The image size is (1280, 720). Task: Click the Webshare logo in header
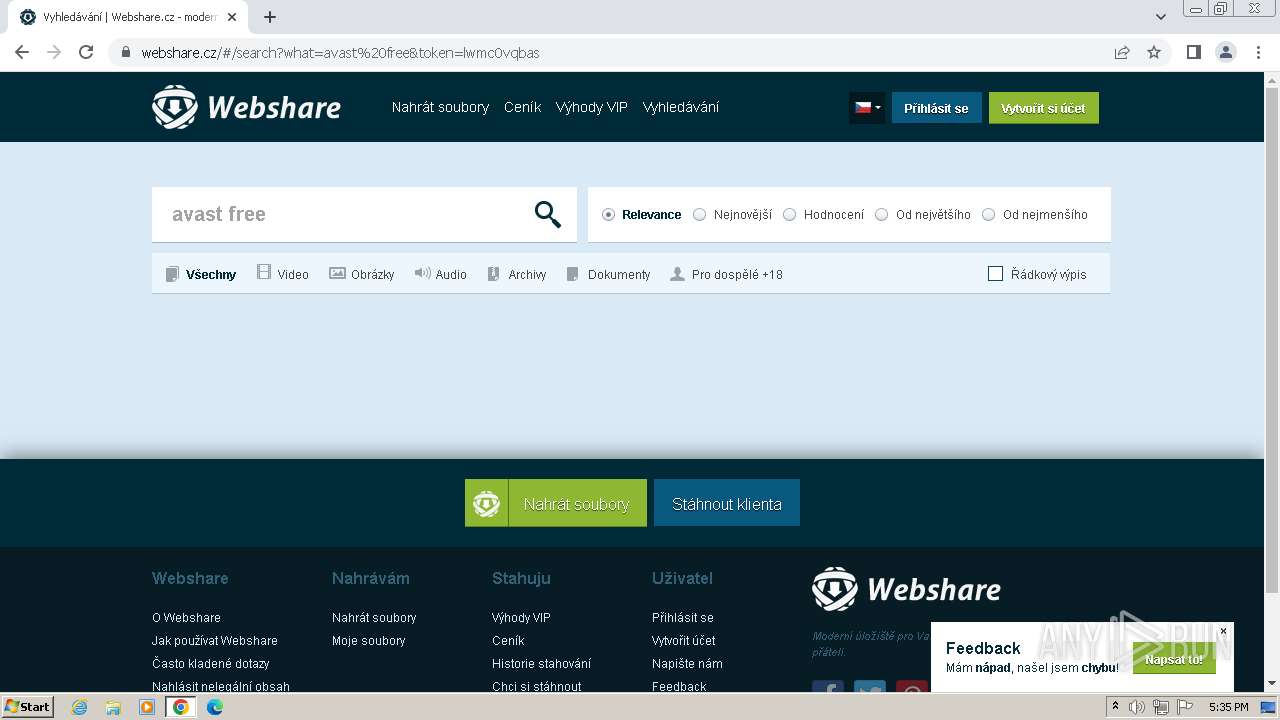pyautogui.click(x=246, y=107)
